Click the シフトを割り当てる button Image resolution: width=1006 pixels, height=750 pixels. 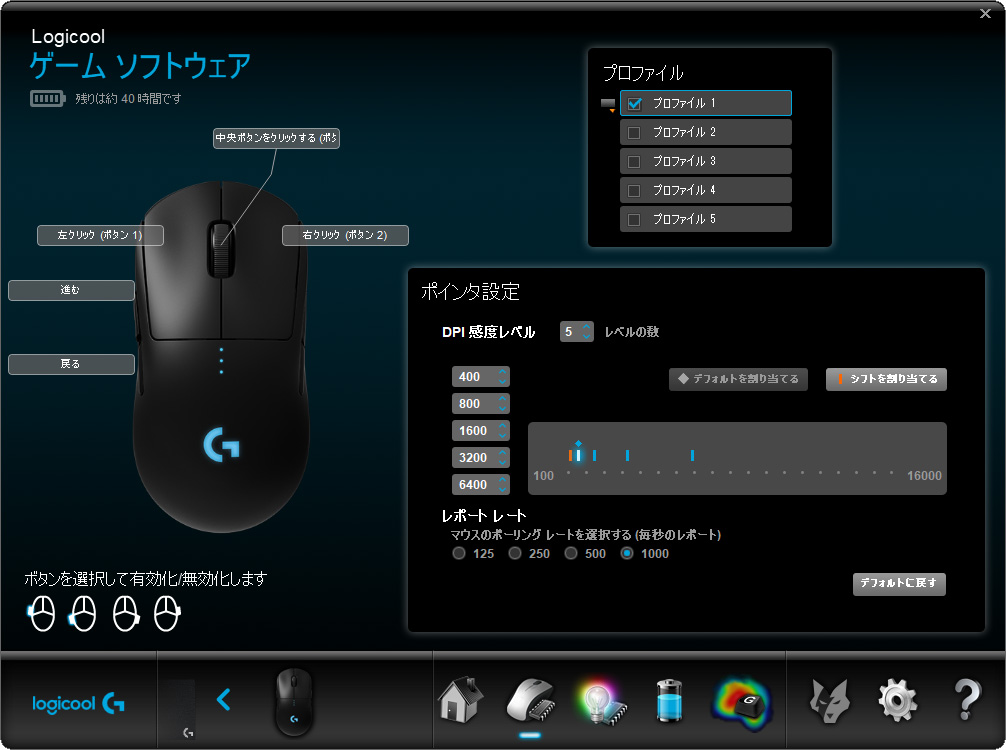(x=886, y=379)
